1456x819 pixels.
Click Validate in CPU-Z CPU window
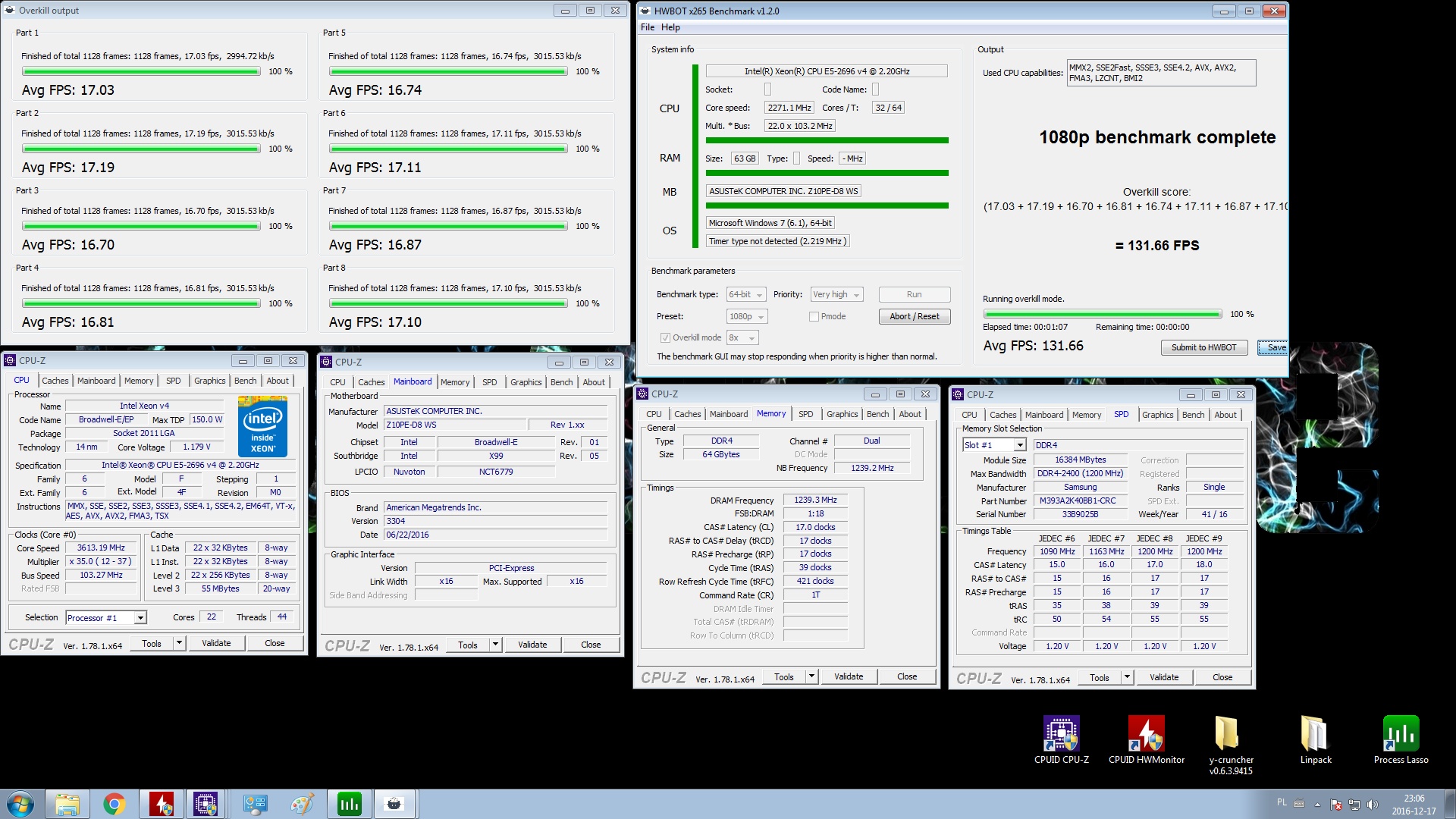pyautogui.click(x=216, y=643)
